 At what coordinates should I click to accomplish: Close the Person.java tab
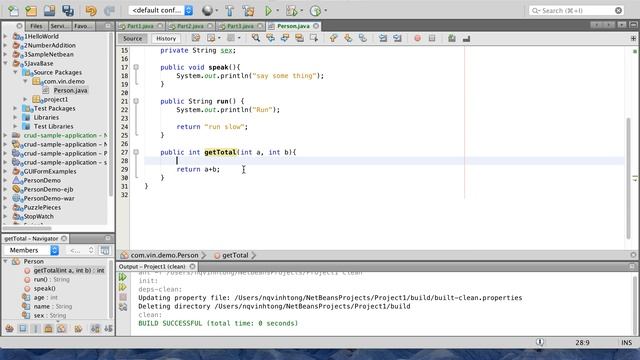(316, 26)
